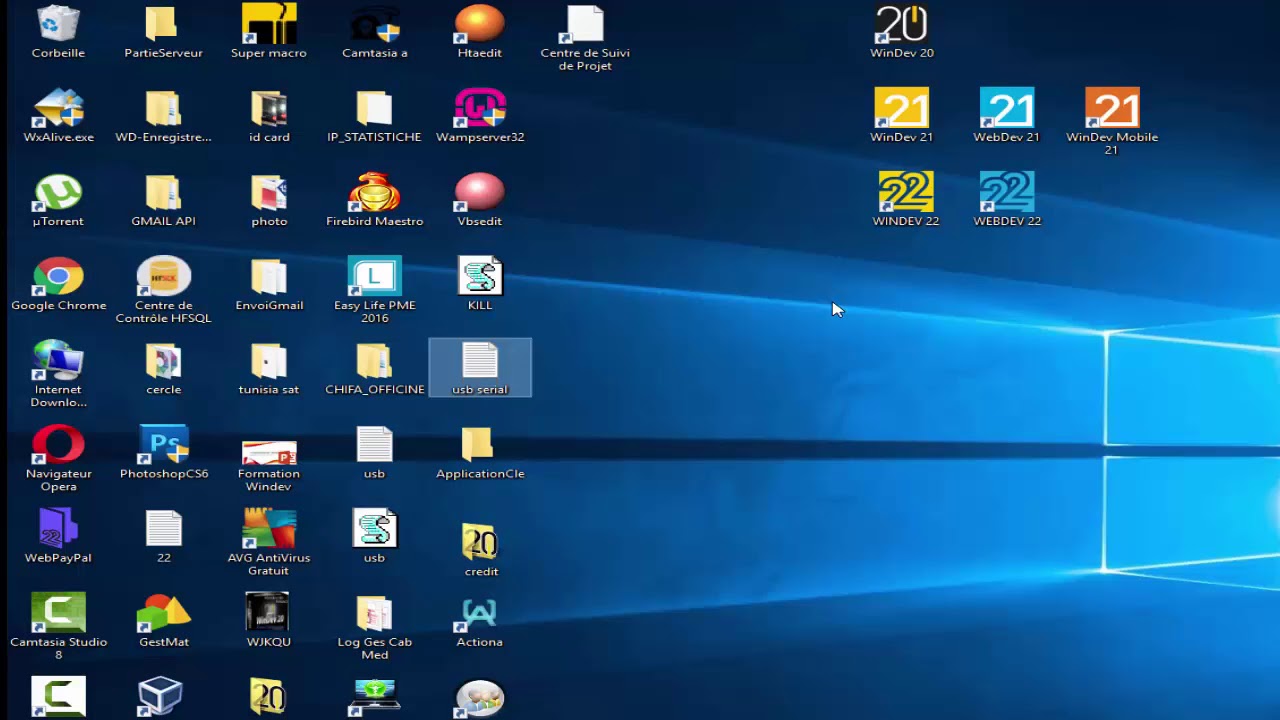Launch Wampserver32
This screenshot has width=1280, height=720.
tap(480, 116)
